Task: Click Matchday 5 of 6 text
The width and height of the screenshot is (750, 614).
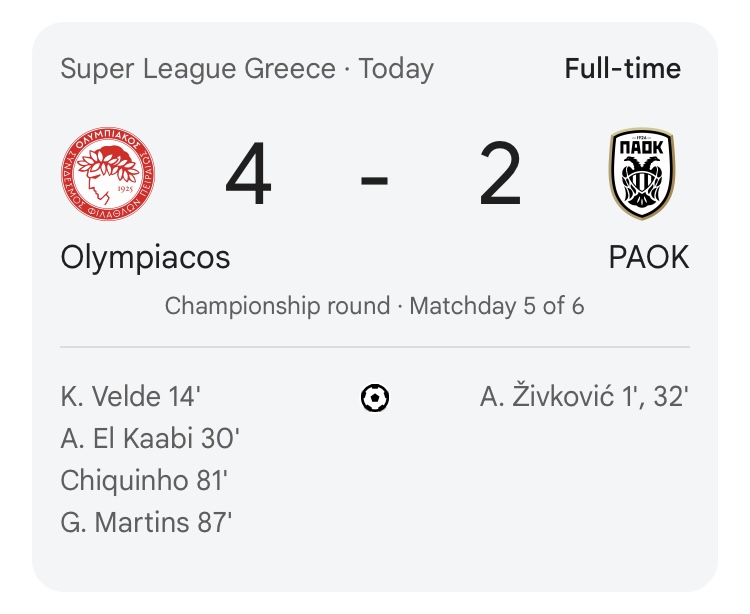Action: coord(497,305)
